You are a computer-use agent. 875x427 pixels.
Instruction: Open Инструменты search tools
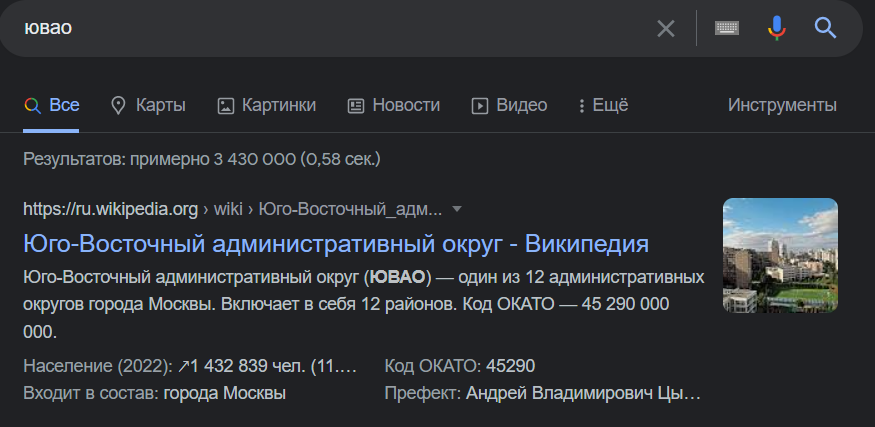pos(782,105)
